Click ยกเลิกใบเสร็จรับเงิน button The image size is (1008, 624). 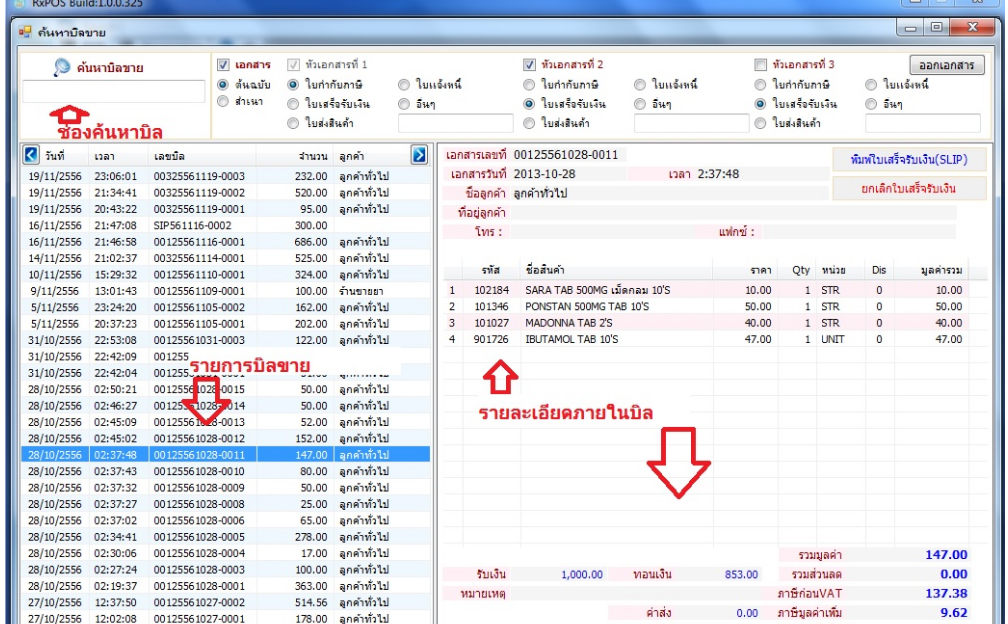tap(909, 188)
